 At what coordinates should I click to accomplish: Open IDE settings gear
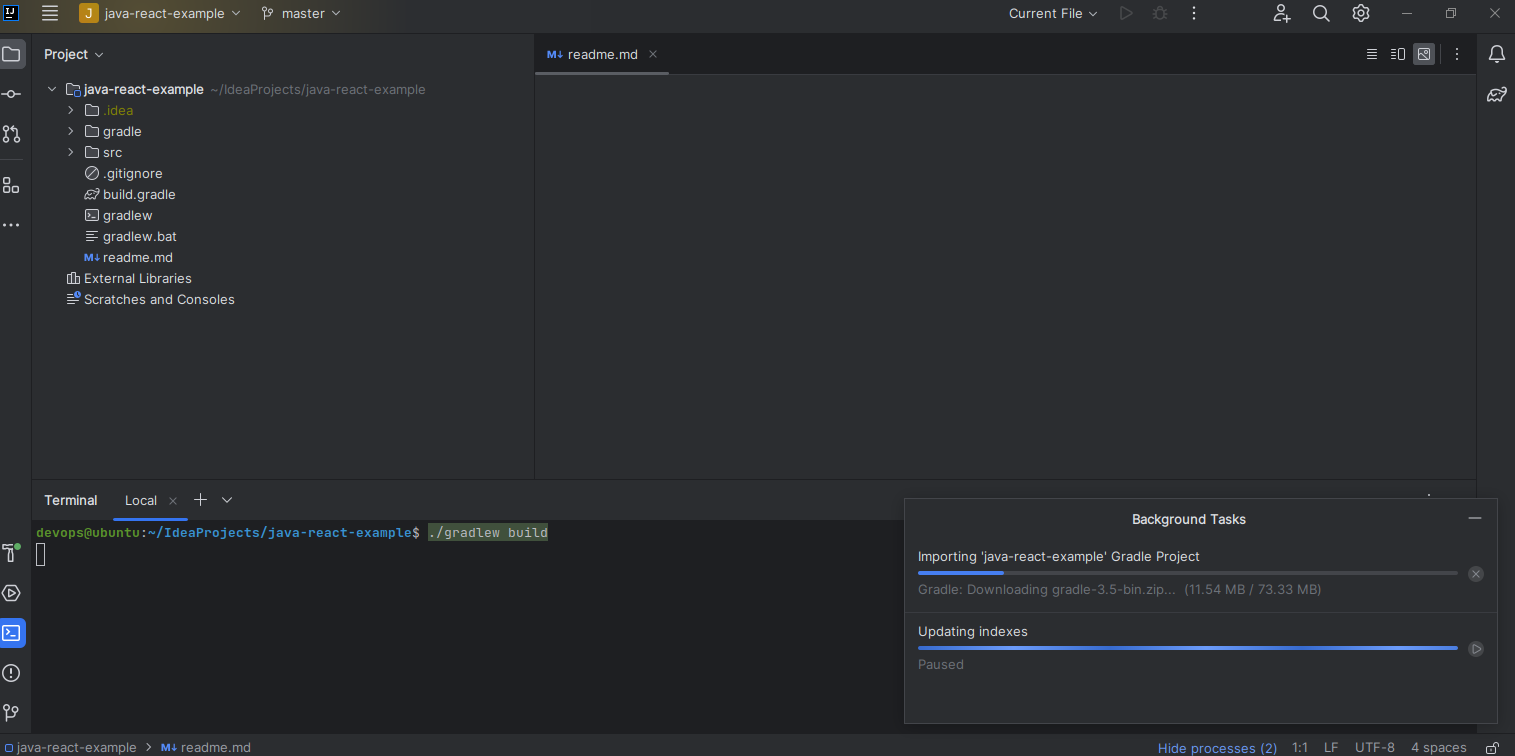point(1361,13)
